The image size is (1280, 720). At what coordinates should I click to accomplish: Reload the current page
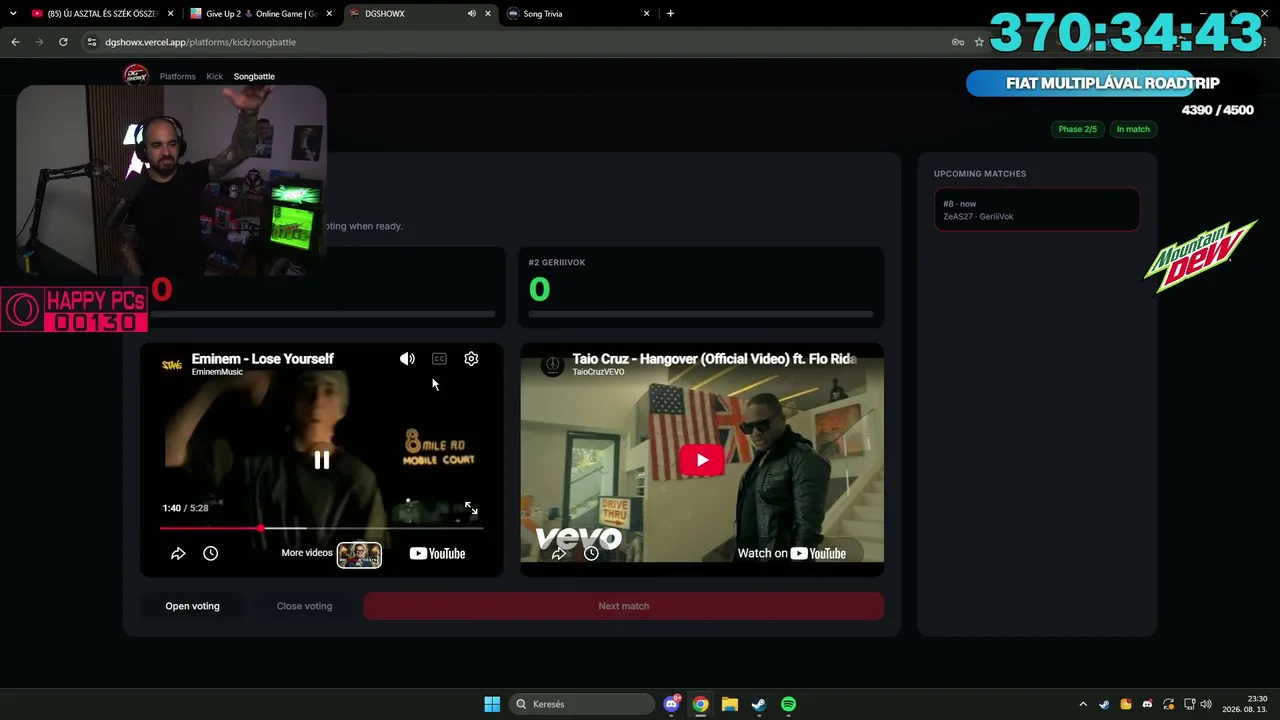[x=63, y=42]
